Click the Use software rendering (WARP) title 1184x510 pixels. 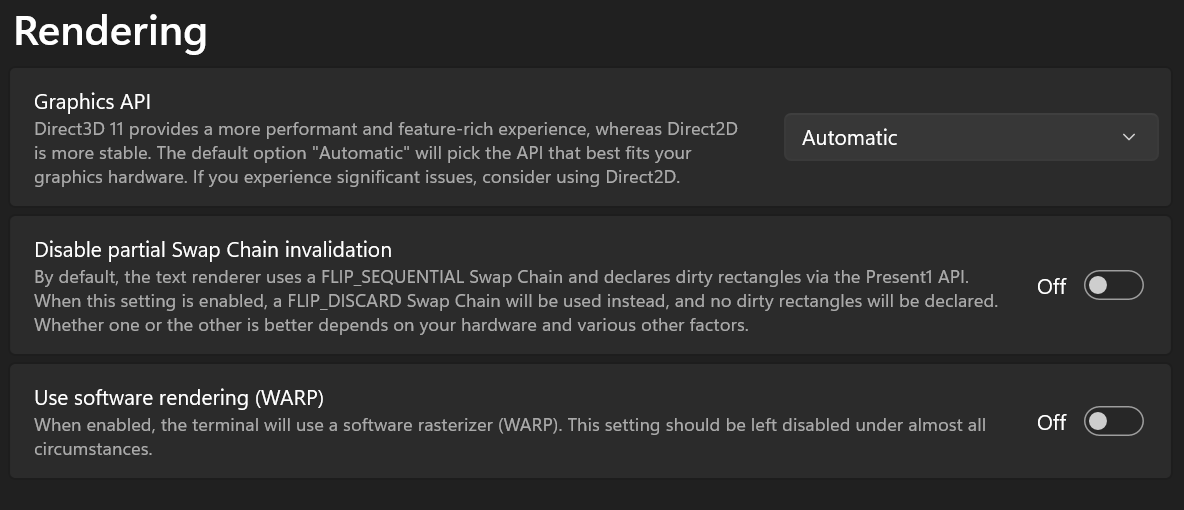179,397
